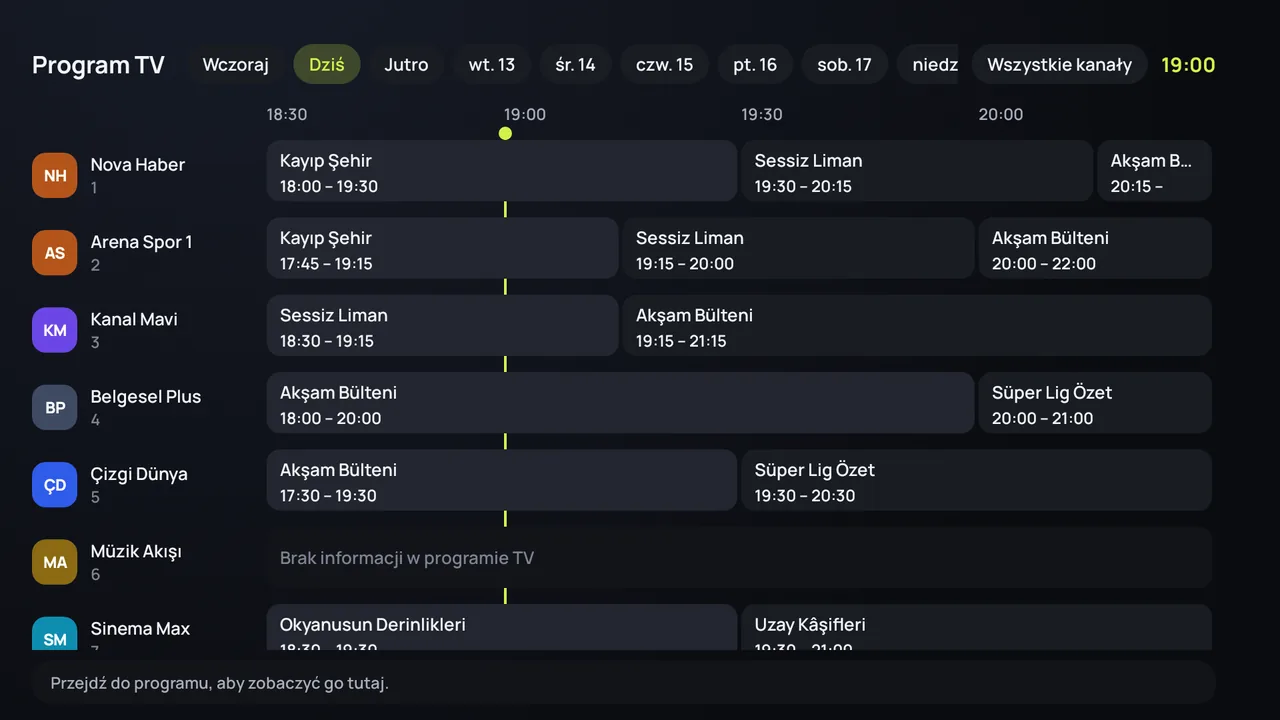Open Kayıp Şehir 17:45 – 19:15 program
Viewport: 1280px width, 720px height.
coord(443,249)
